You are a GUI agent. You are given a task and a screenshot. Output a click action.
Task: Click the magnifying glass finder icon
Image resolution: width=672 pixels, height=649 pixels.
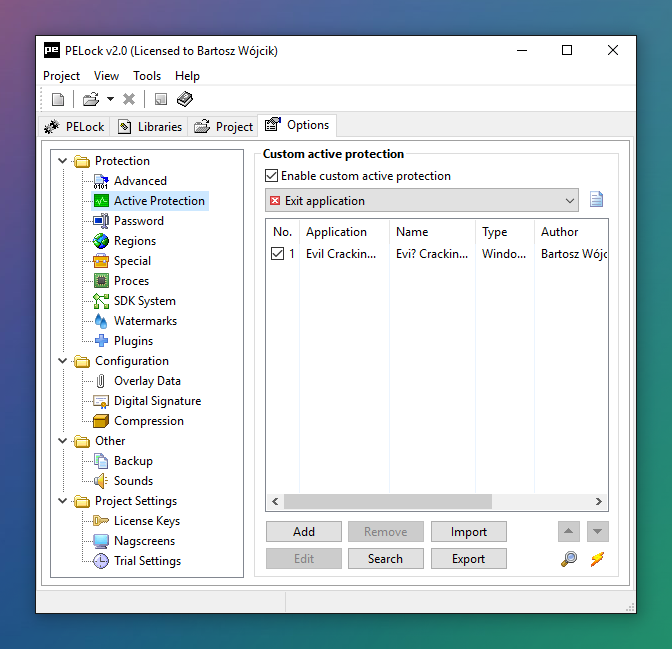click(569, 559)
